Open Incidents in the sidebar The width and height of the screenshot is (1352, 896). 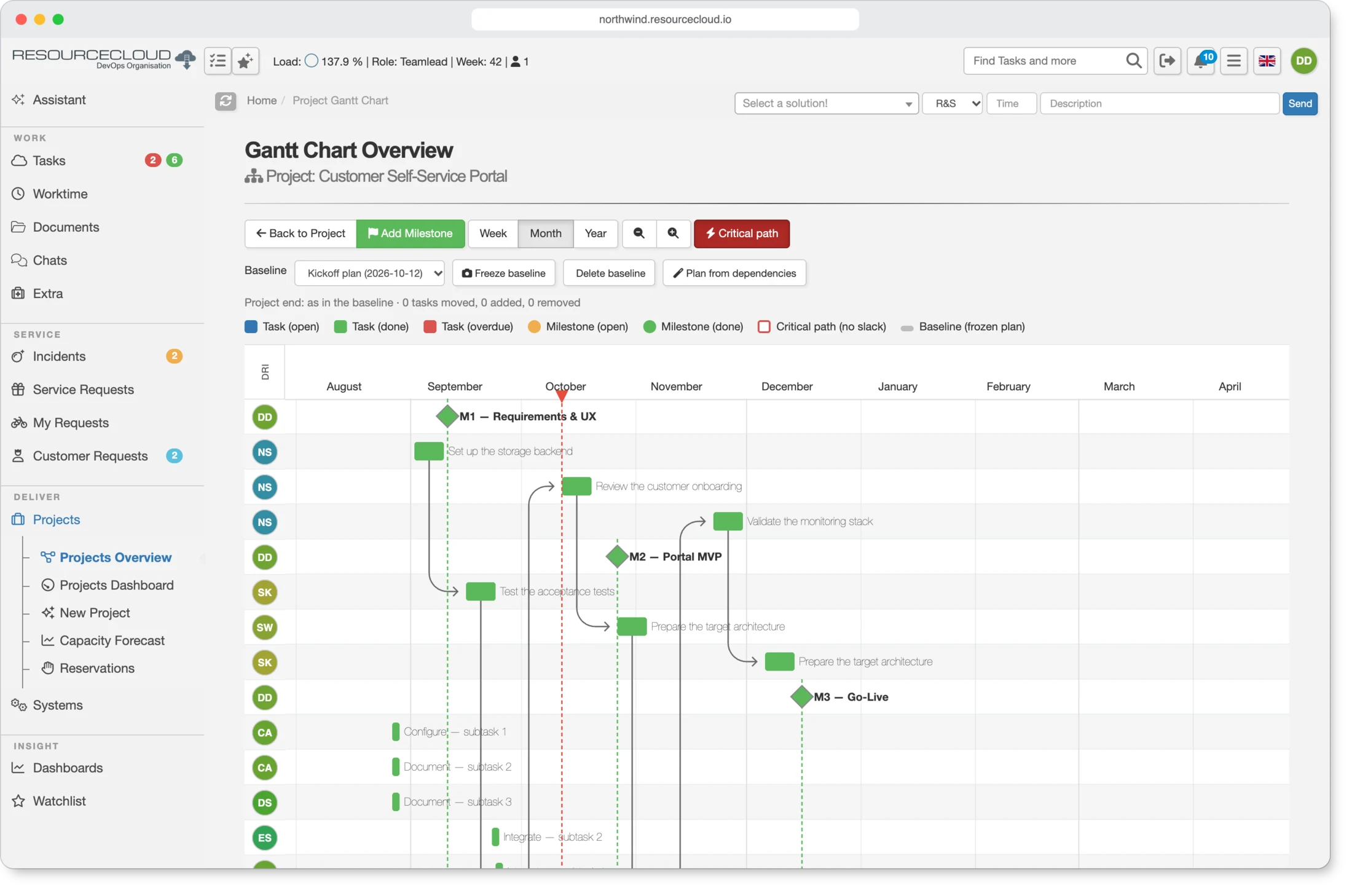(x=59, y=356)
